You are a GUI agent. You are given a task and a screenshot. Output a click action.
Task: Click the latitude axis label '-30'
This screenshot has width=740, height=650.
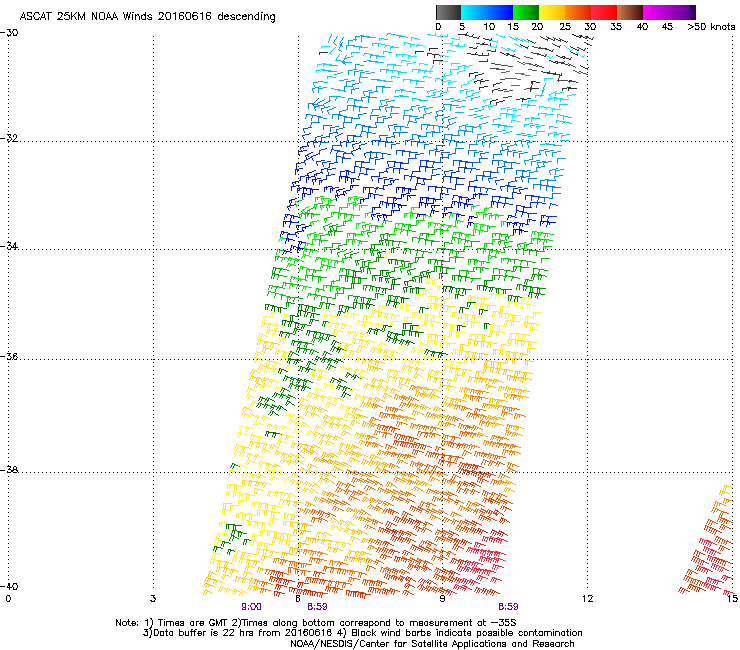pyautogui.click(x=9, y=33)
